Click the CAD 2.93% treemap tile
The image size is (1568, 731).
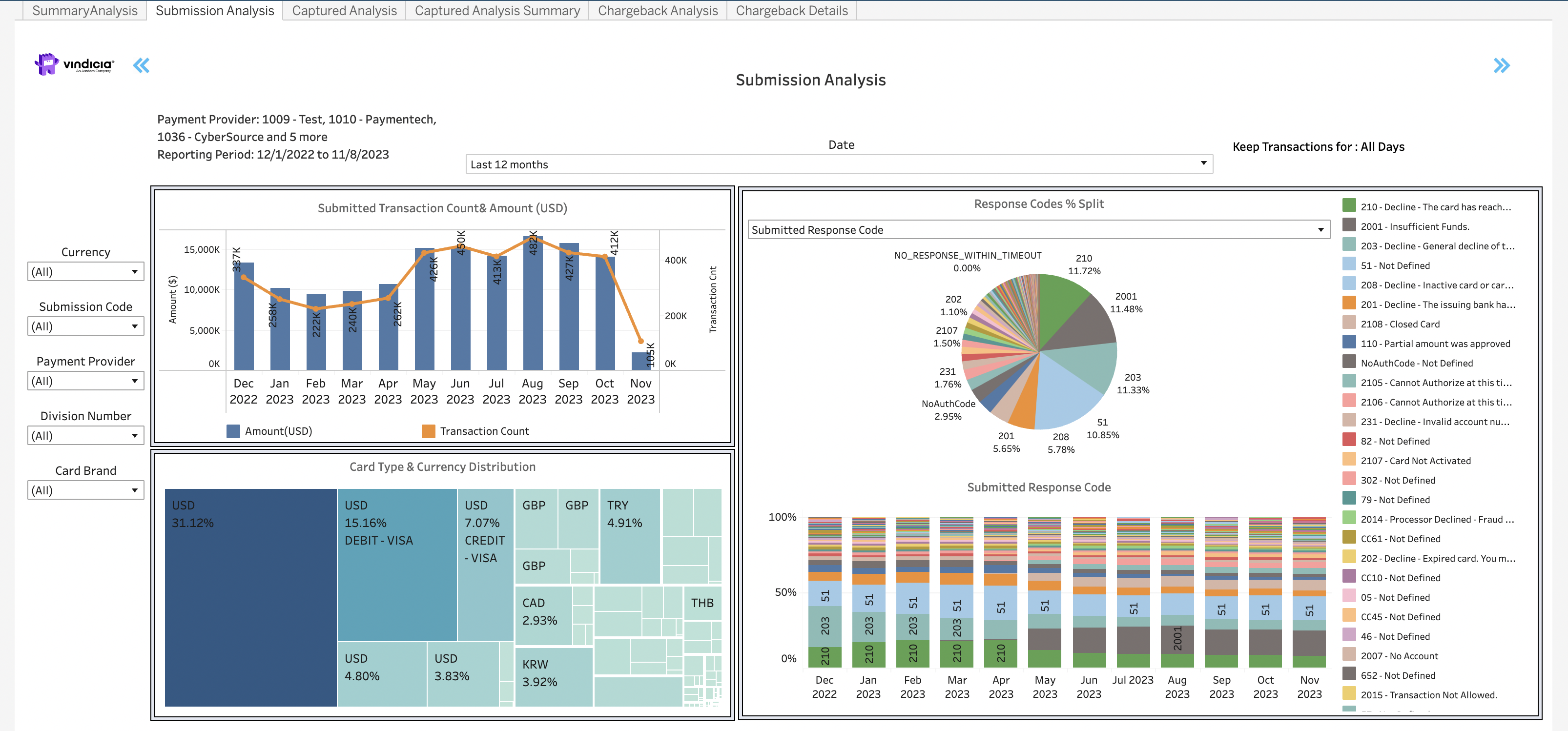[543, 615]
